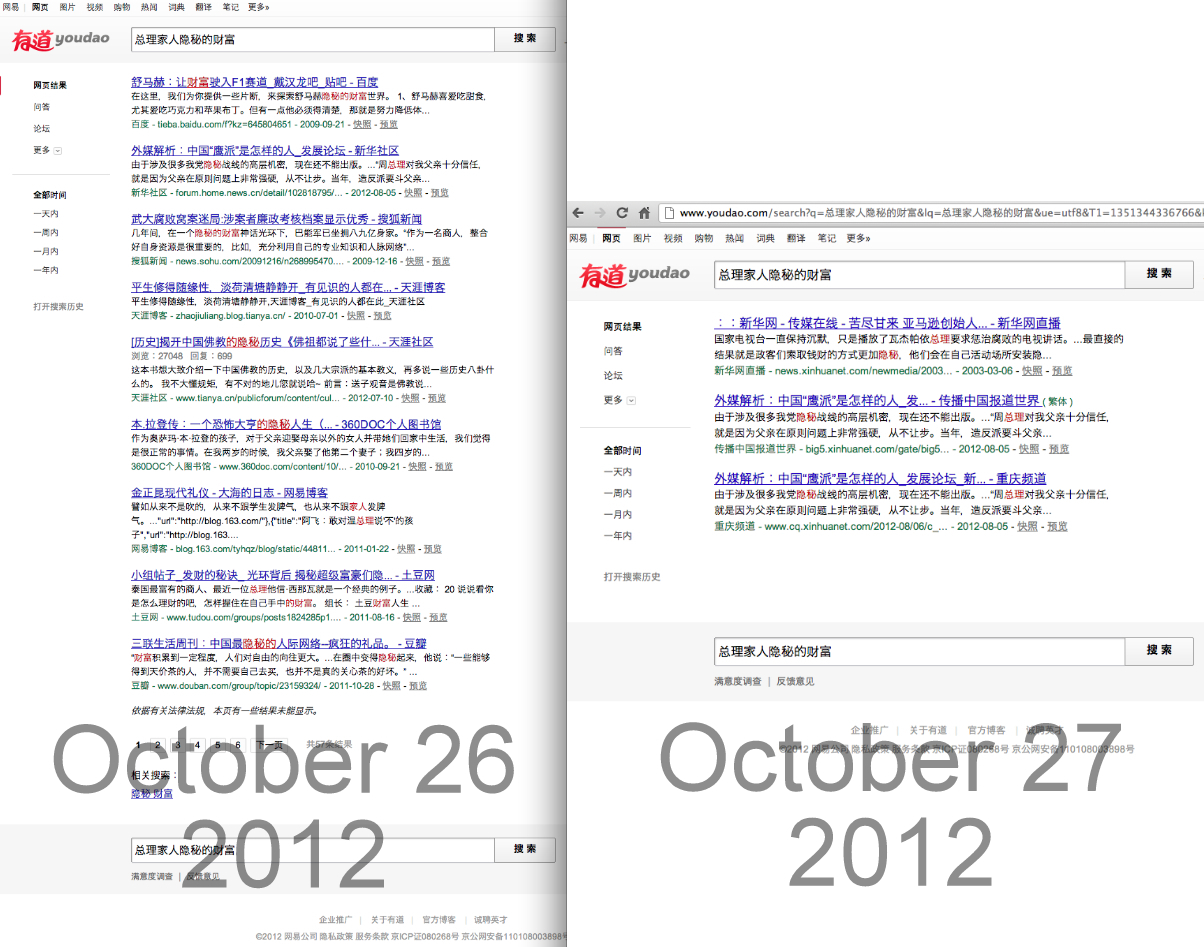Open the 新华网 传媒在线 新华网直播 result

(887, 324)
